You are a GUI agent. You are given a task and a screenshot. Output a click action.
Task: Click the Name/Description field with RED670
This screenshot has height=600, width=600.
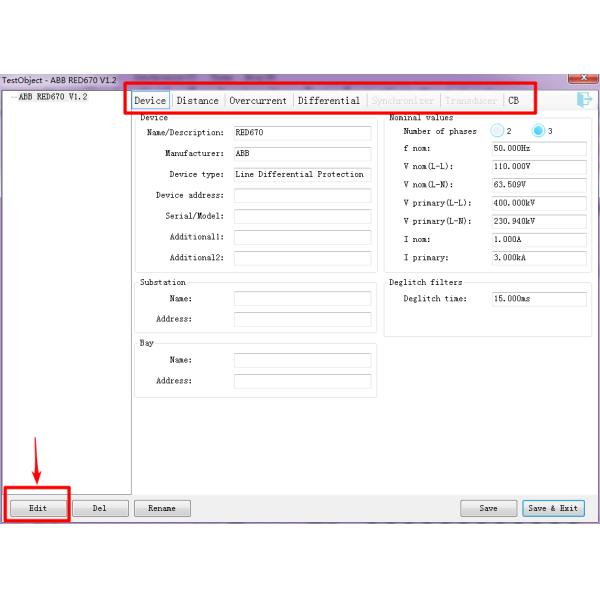point(302,133)
